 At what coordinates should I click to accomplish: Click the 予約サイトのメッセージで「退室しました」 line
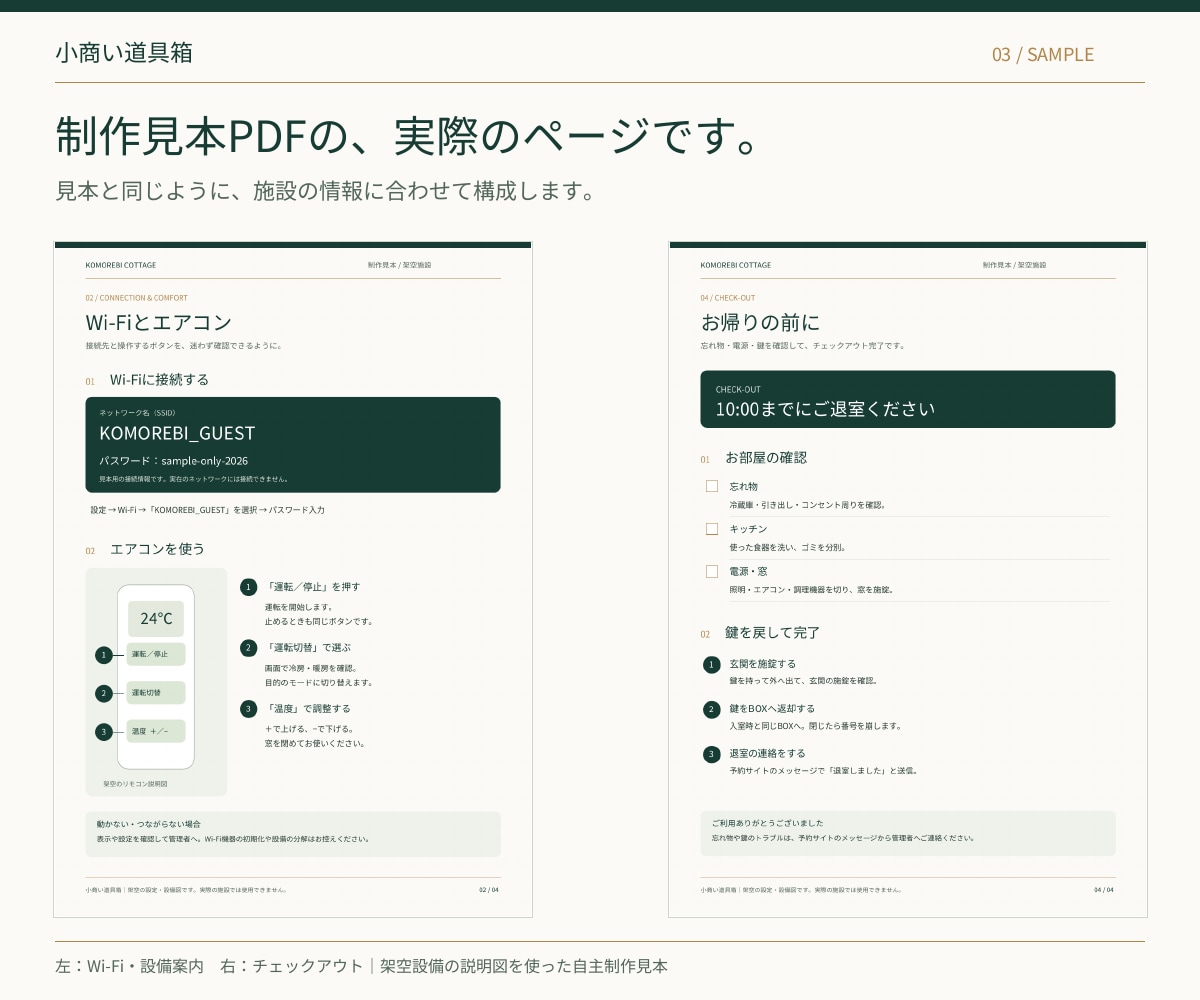(823, 771)
